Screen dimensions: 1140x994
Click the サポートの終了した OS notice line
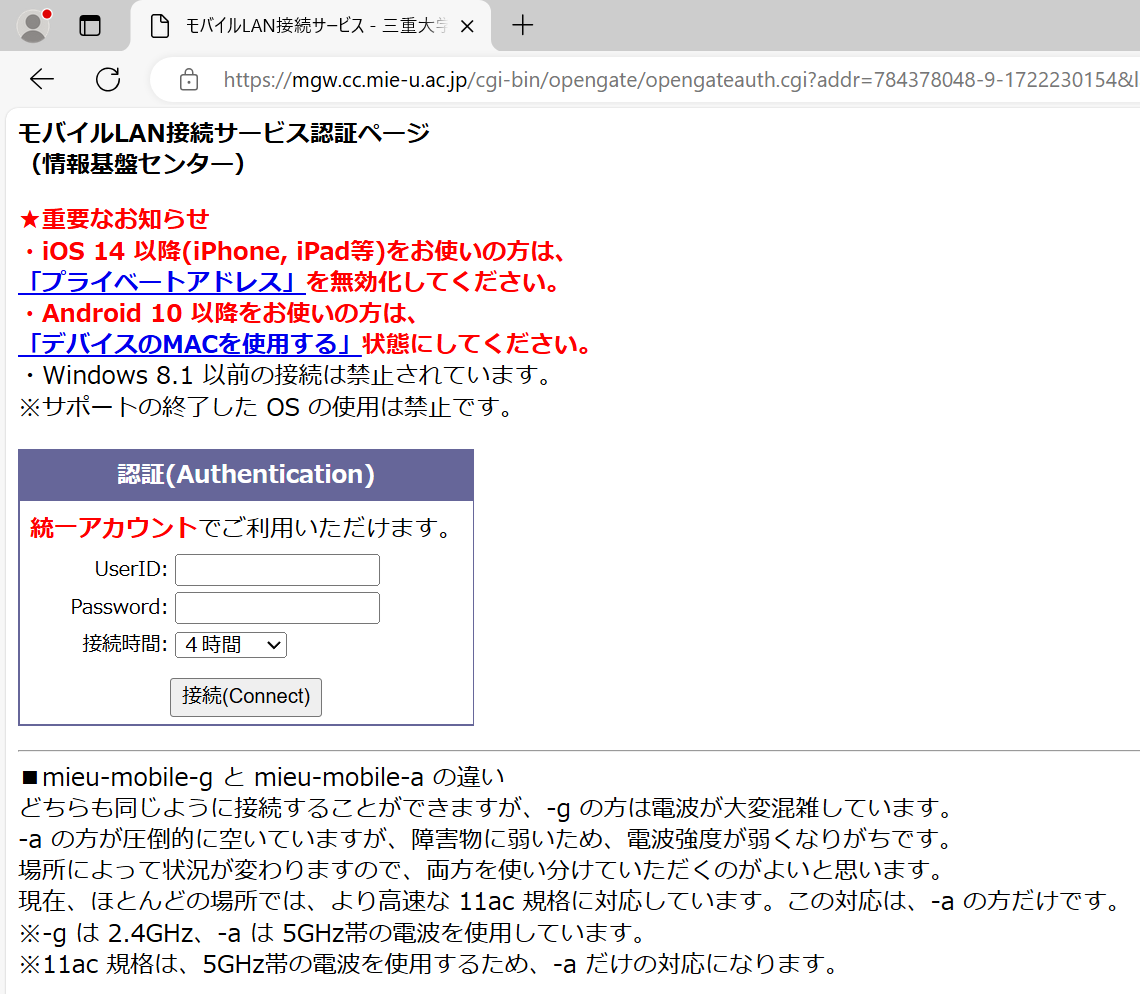[266, 406]
